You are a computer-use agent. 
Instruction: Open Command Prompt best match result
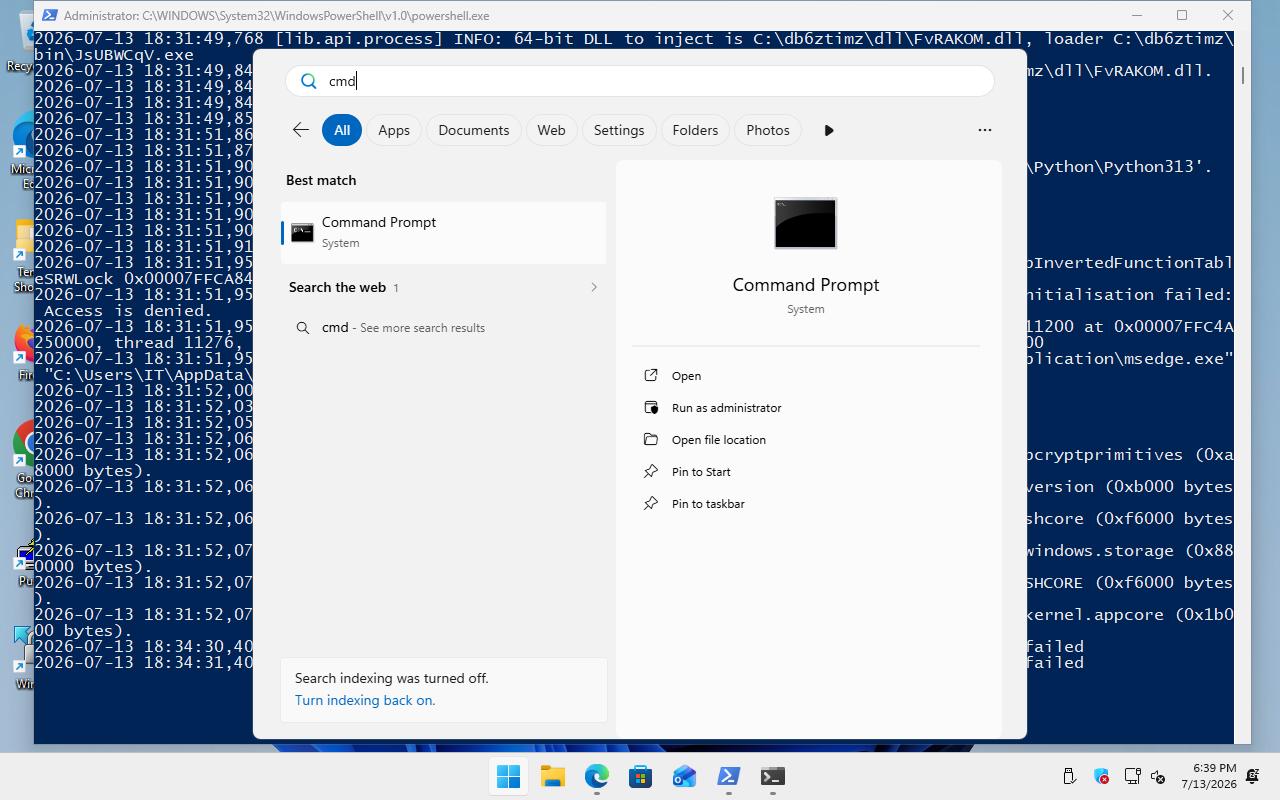(443, 232)
